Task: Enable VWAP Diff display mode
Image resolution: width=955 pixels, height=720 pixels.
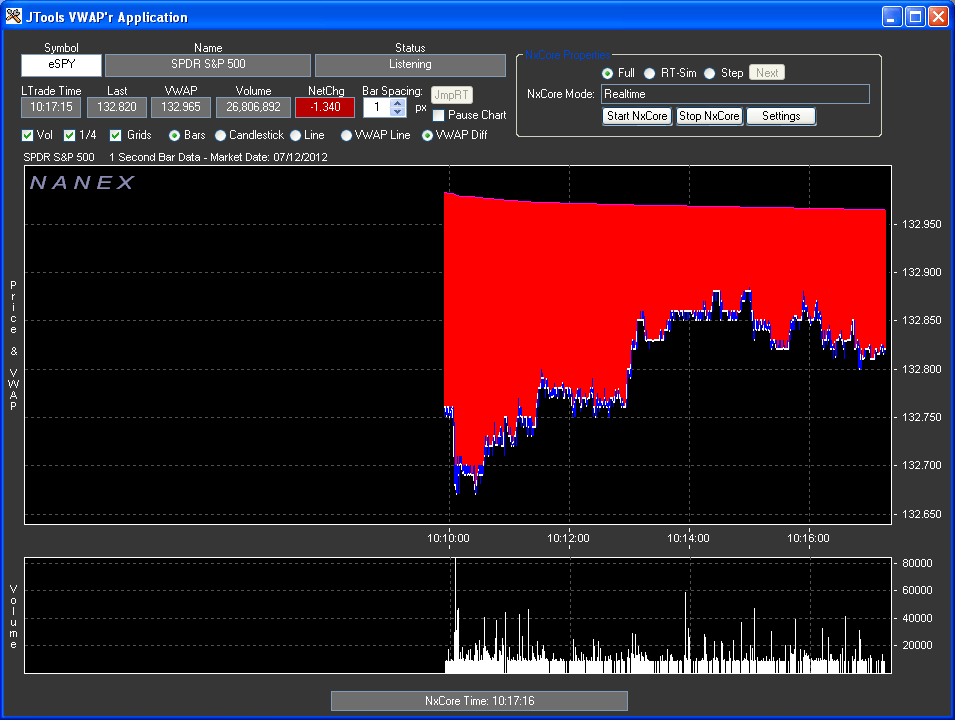Action: click(x=429, y=135)
